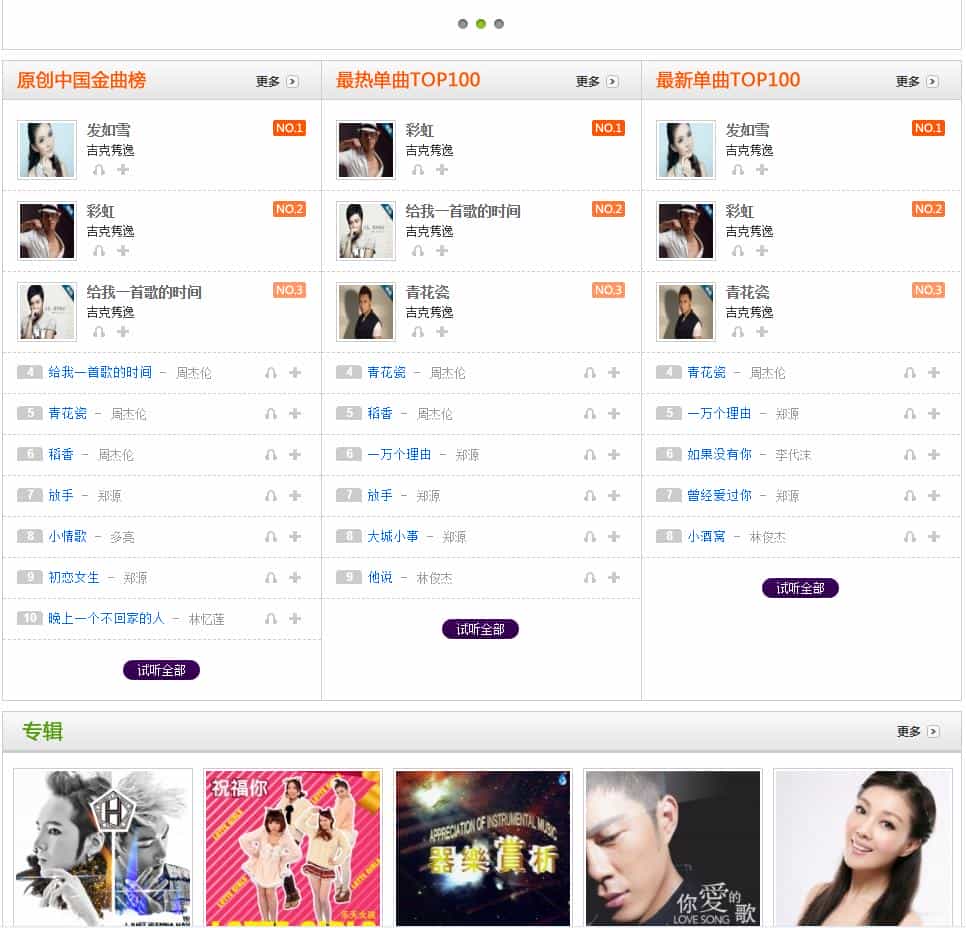This screenshot has height=928, width=966.
Task: Play 发如雪 NO.1 in 最新单曲TOP100
Action: pyautogui.click(x=737, y=169)
